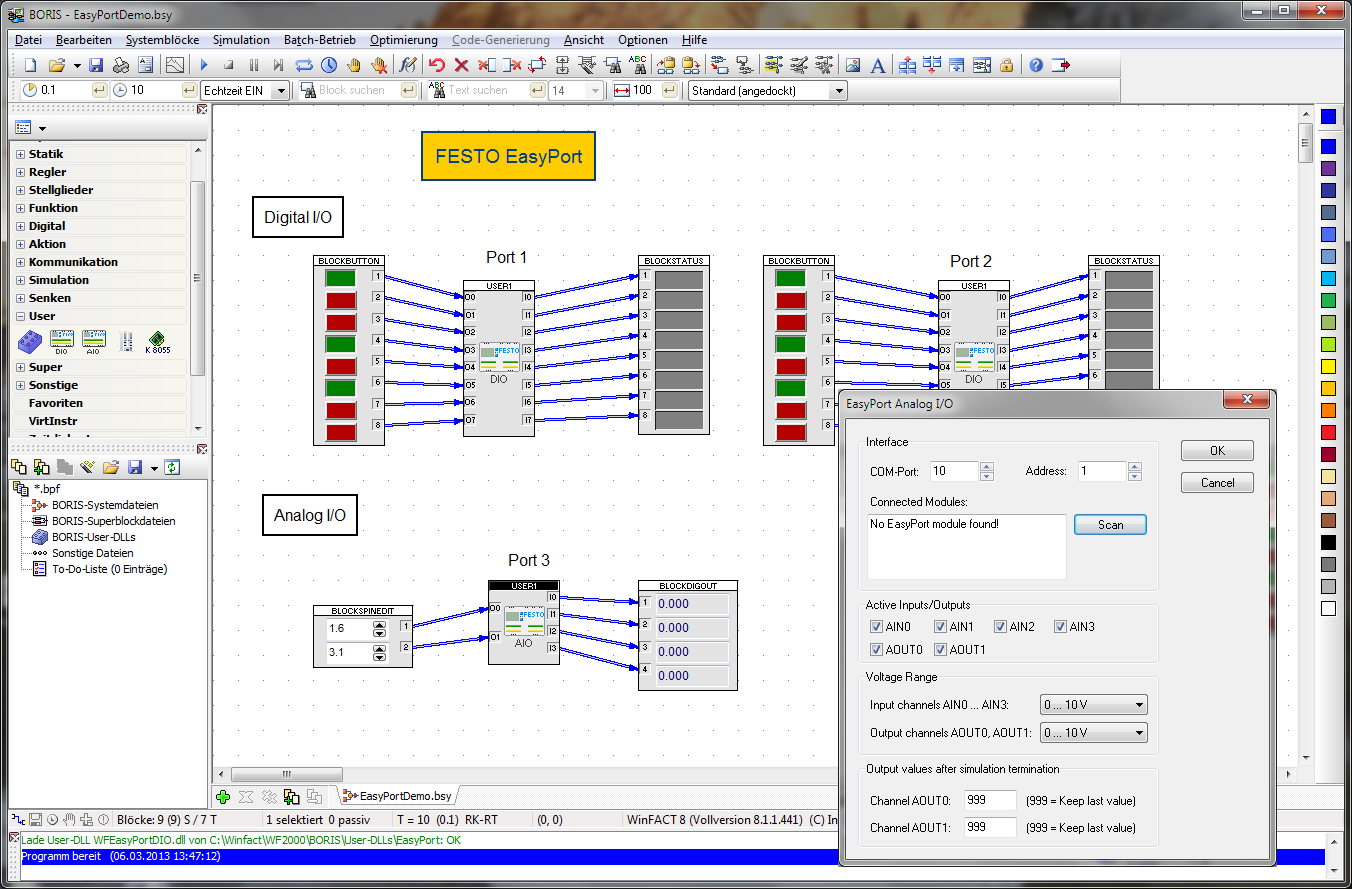Click the Channel AOUT0 value field
This screenshot has width=1352, height=889.
[x=990, y=800]
